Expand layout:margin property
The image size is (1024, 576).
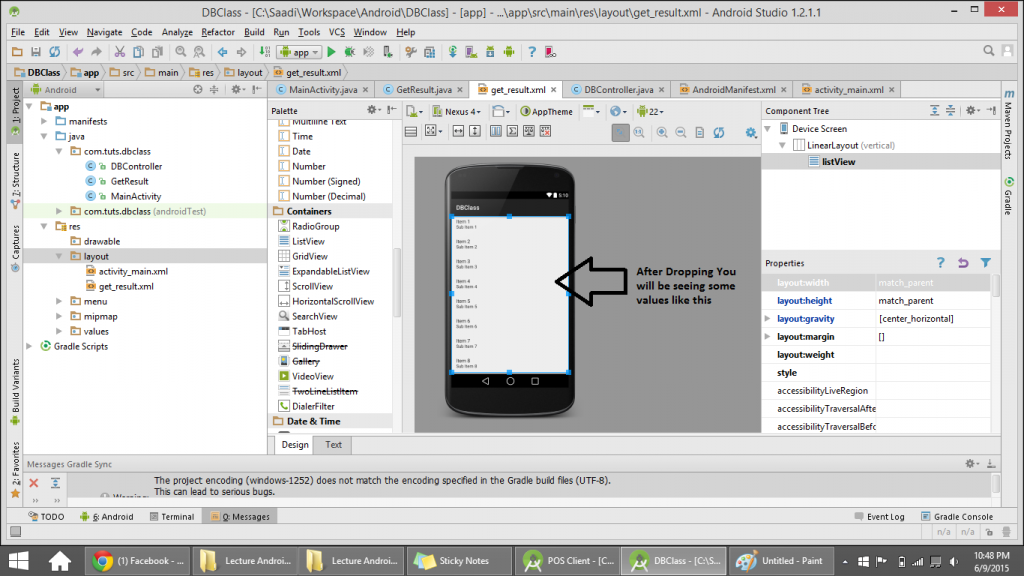click(768, 337)
